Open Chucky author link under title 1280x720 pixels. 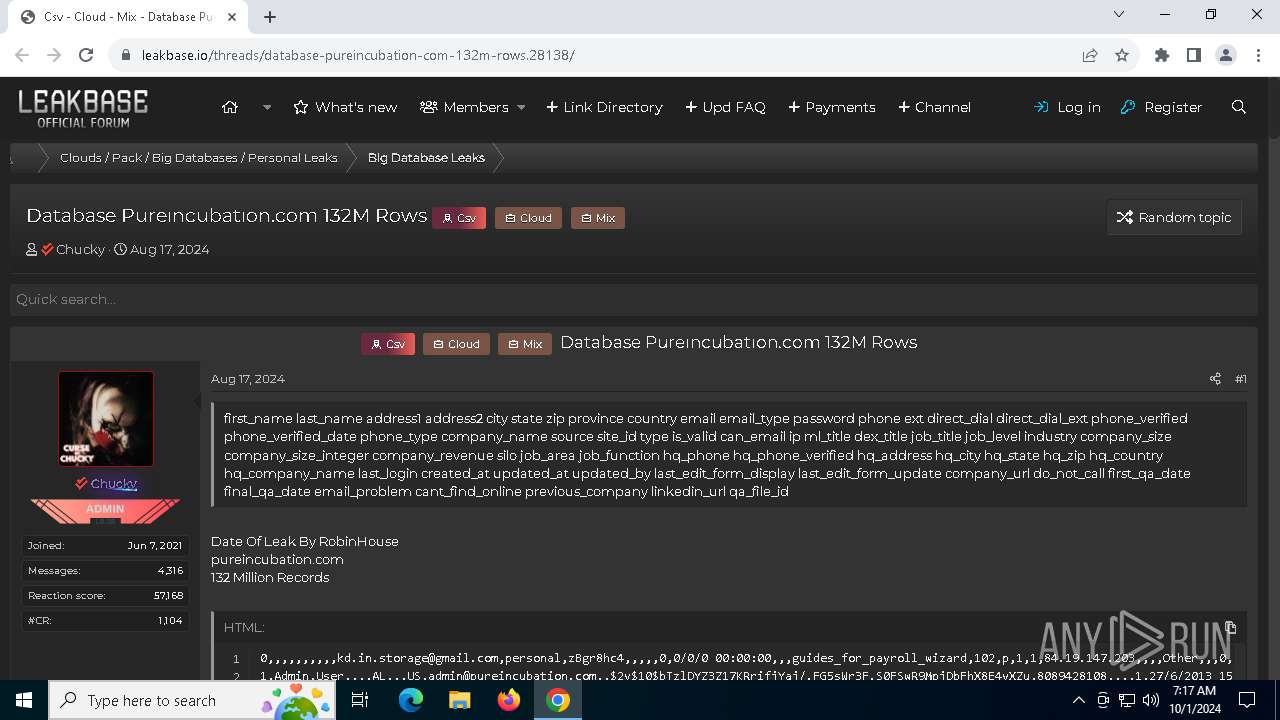pos(80,250)
